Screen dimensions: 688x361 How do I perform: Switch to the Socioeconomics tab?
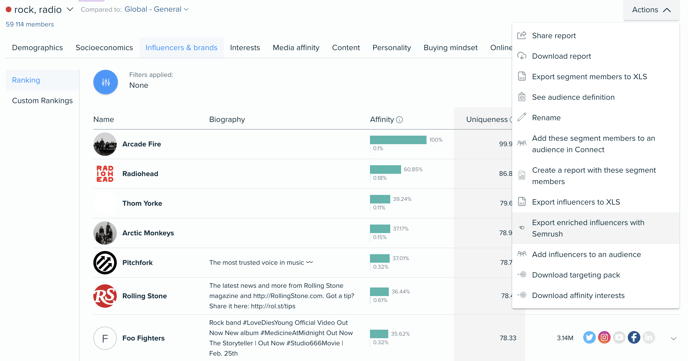point(104,47)
